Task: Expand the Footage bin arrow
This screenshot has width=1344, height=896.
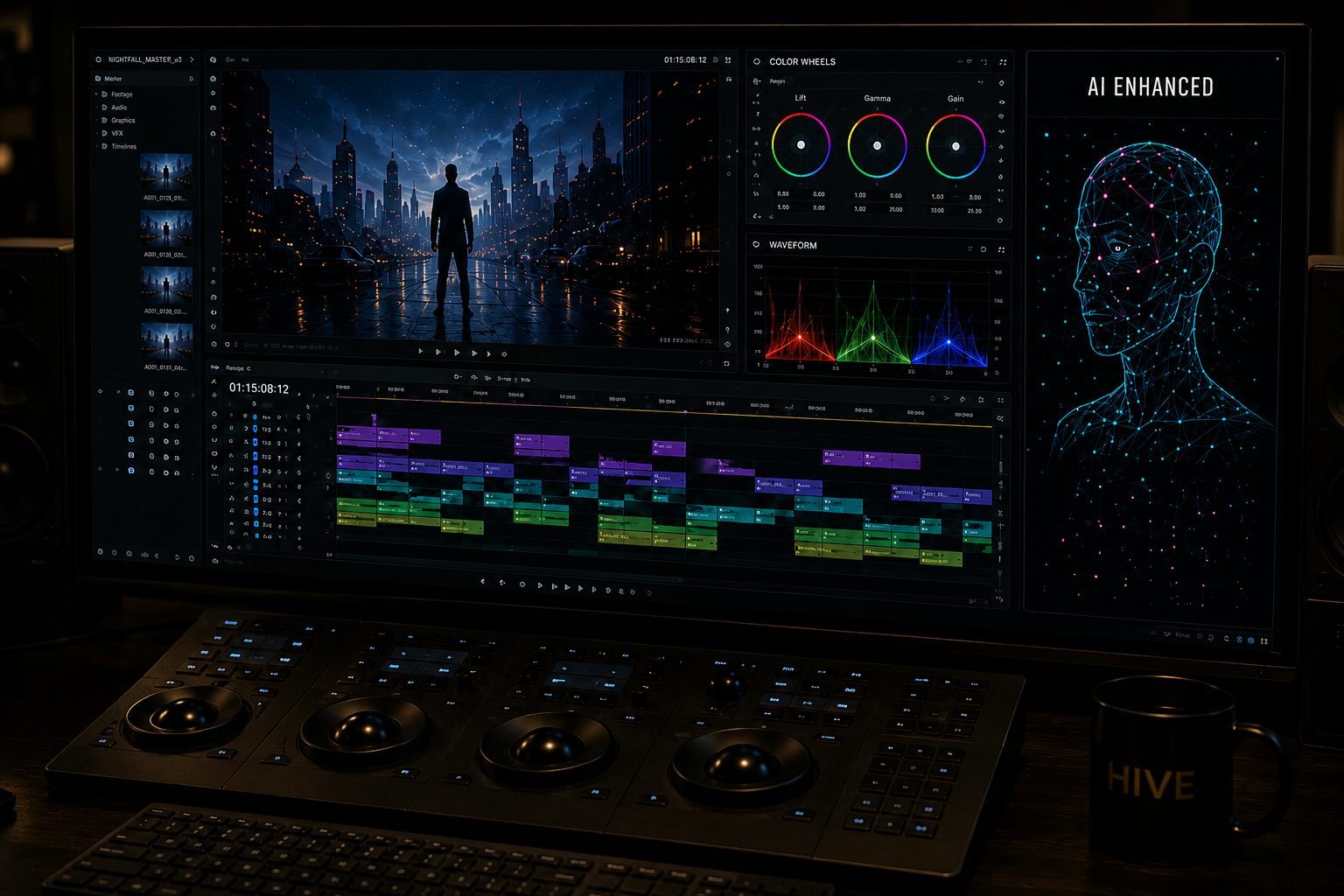Action: click(97, 94)
